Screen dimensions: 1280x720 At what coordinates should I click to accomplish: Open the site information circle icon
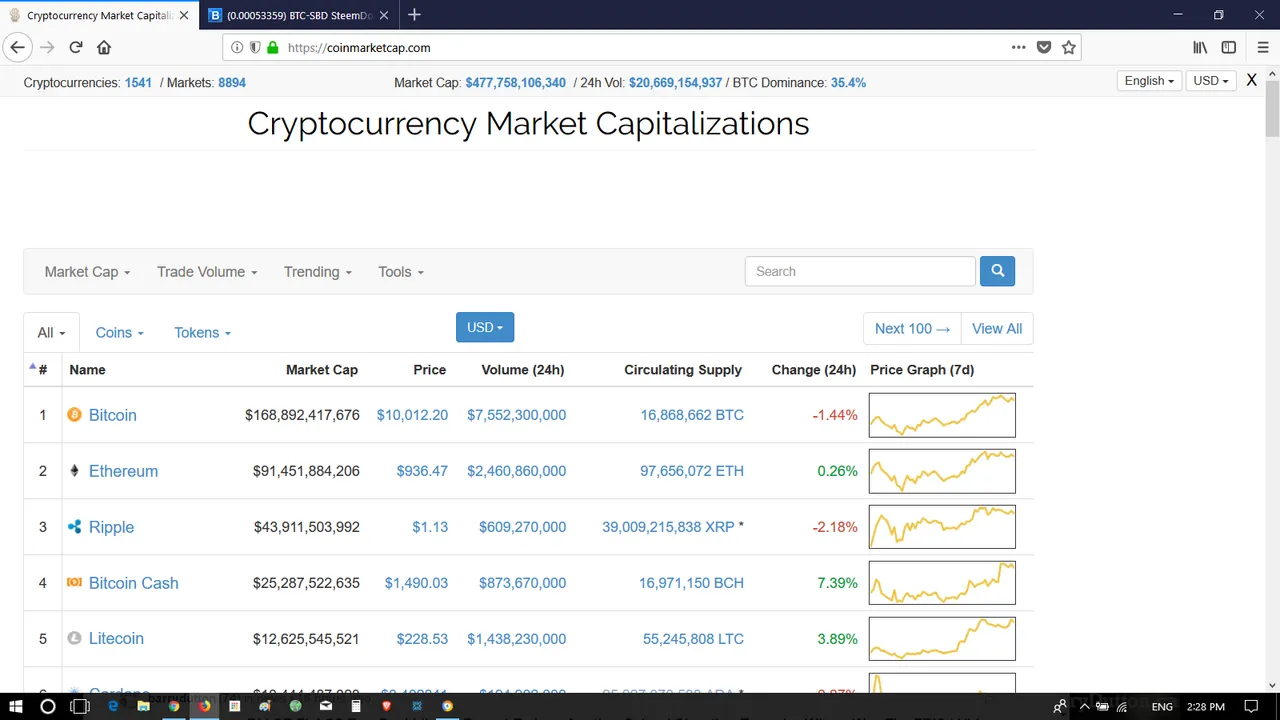tap(237, 47)
